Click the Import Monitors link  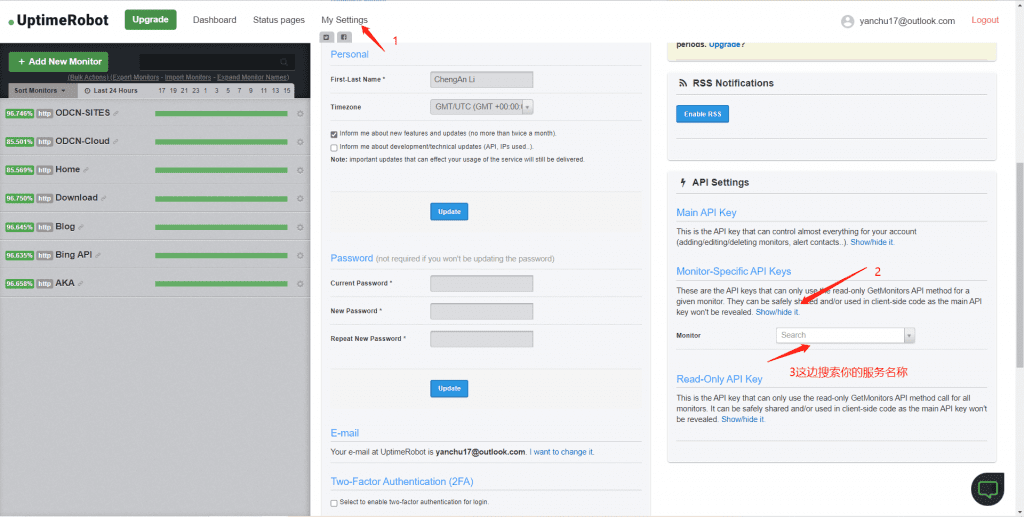pyautogui.click(x=188, y=77)
